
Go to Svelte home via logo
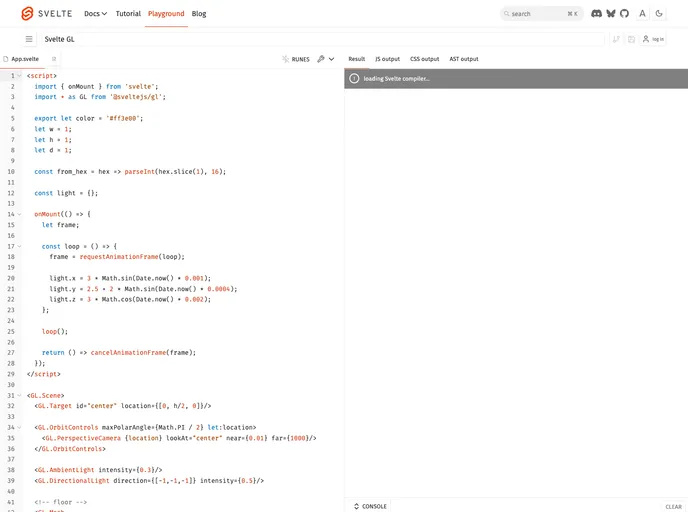pyautogui.click(x=47, y=14)
